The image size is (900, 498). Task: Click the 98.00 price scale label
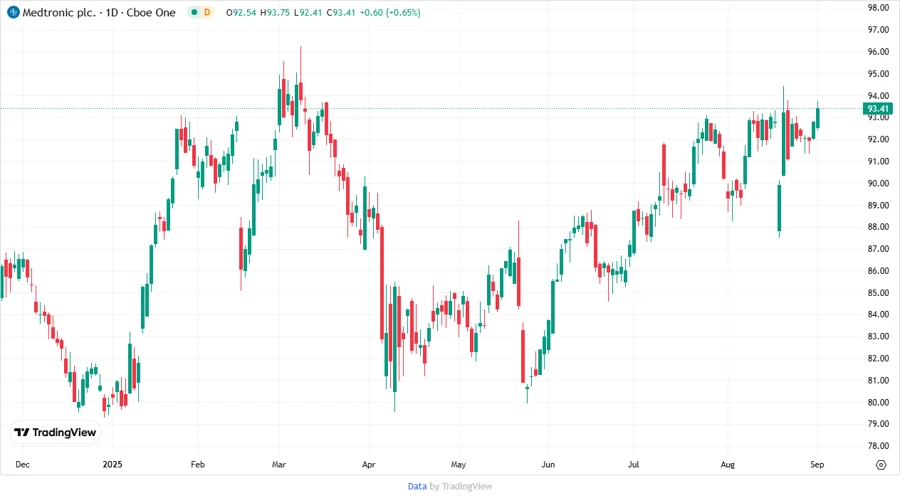coord(878,7)
